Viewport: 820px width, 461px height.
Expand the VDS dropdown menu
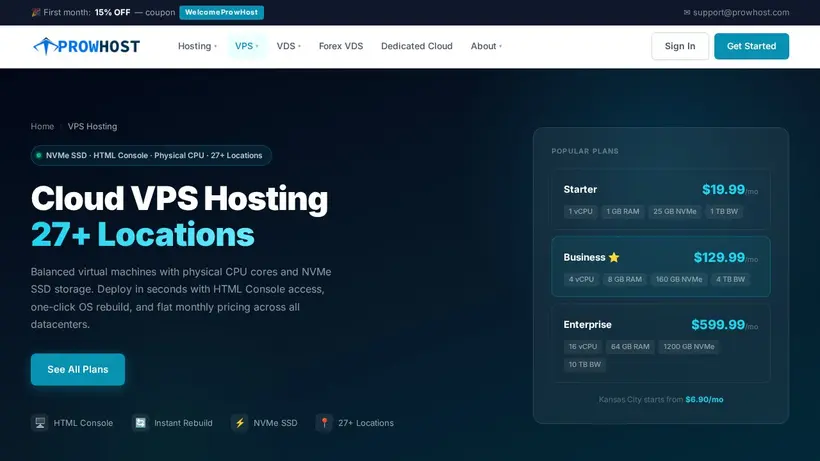coord(289,46)
